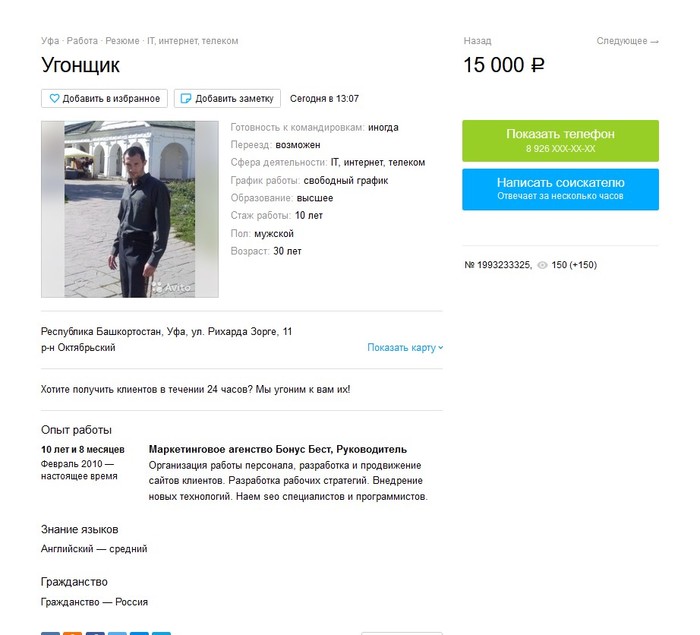Share via the first VK social icon
700x635 pixels.
point(50,633)
